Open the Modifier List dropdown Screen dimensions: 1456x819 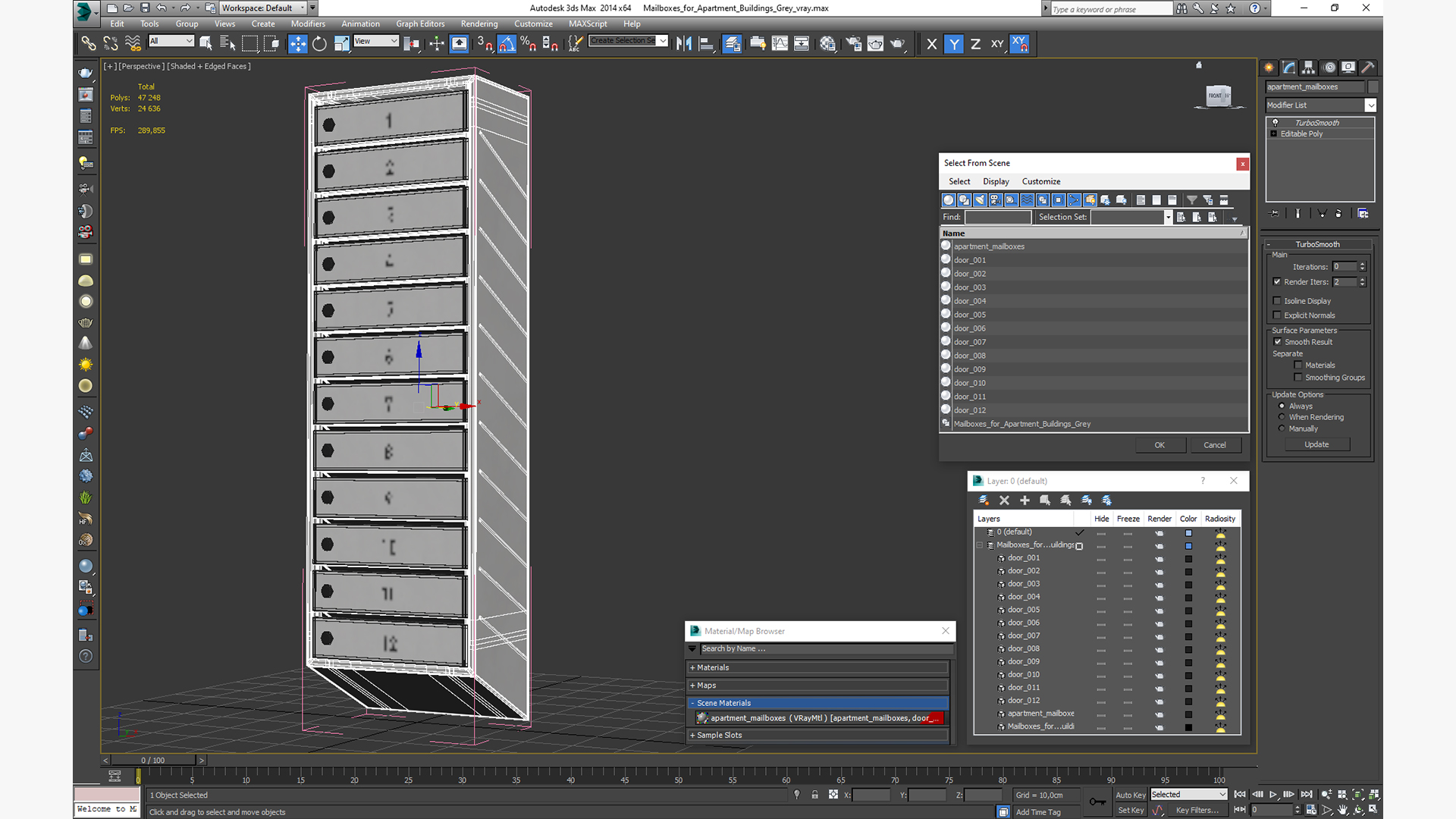coord(1320,105)
